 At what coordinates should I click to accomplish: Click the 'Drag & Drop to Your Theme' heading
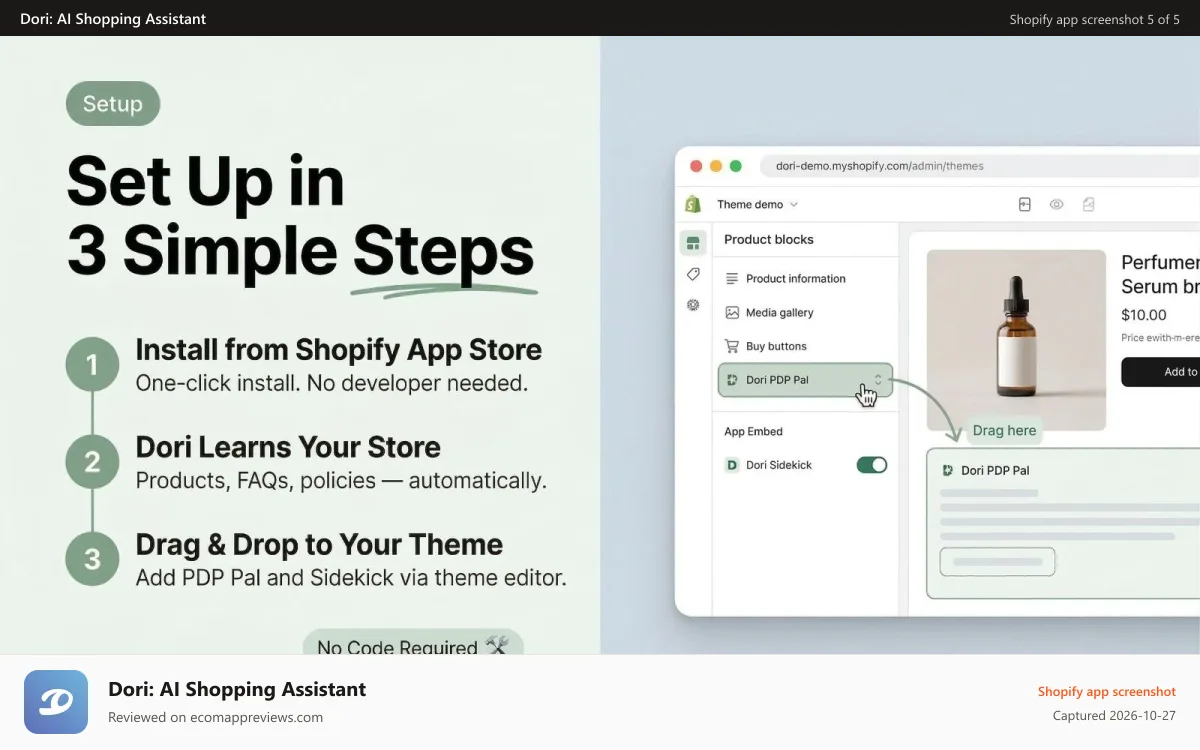coord(319,545)
